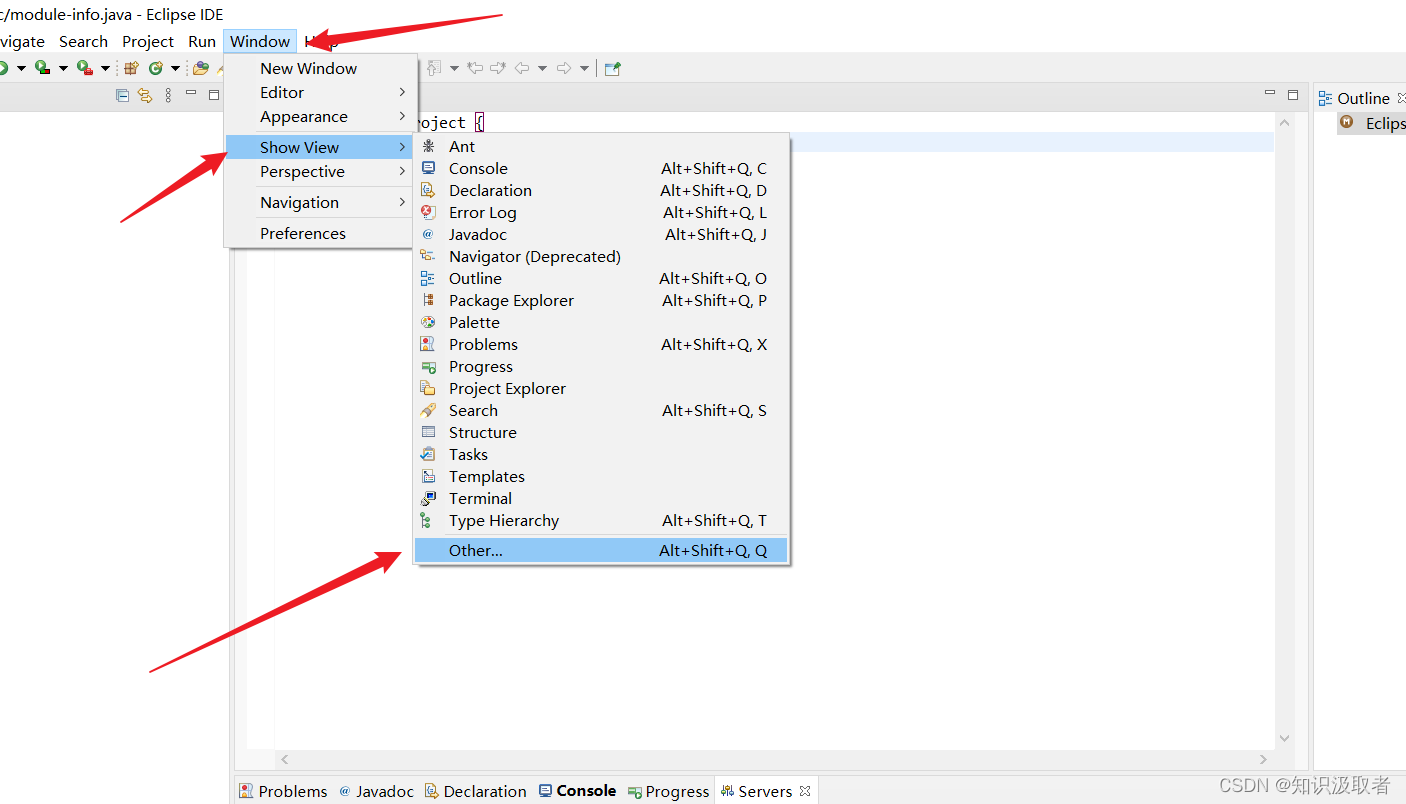Switch to the Declaration bottom tab
This screenshot has height=804, width=1406.
(475, 791)
